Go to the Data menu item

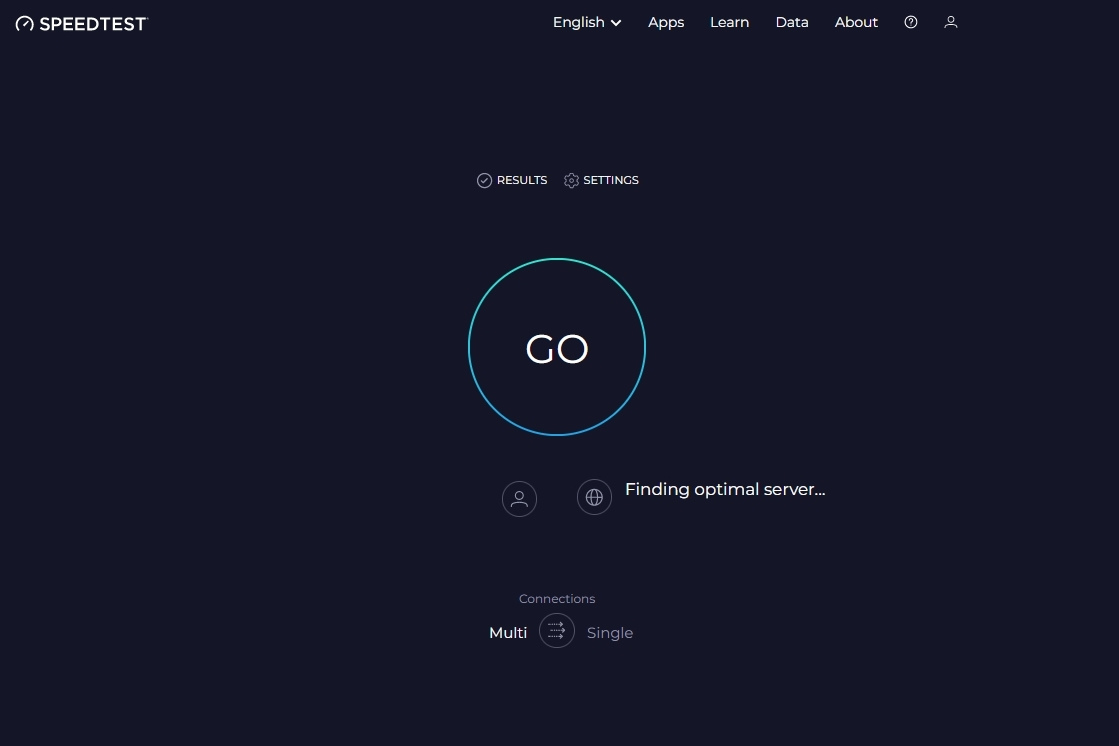point(791,22)
